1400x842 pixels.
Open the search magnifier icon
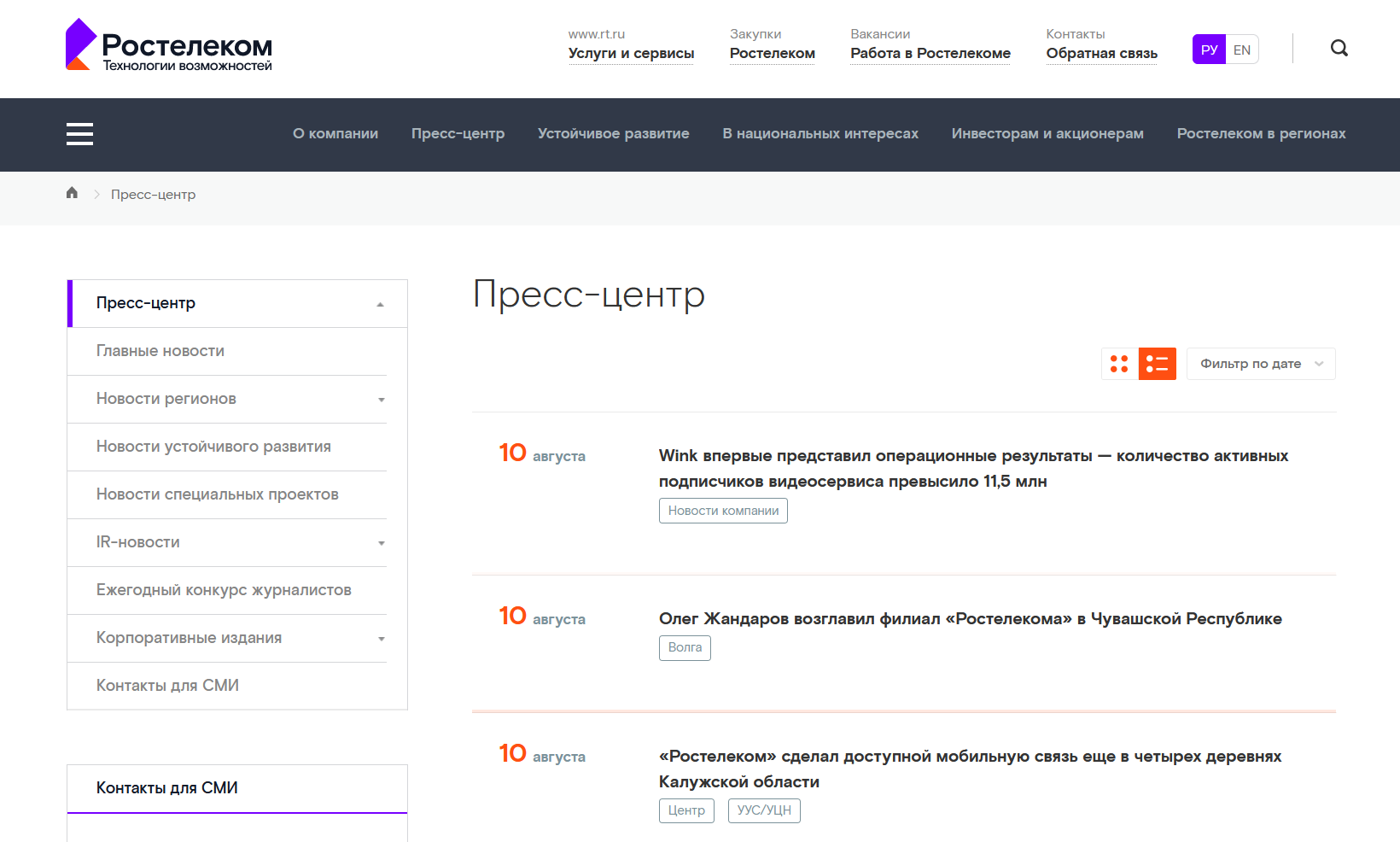pos(1339,48)
